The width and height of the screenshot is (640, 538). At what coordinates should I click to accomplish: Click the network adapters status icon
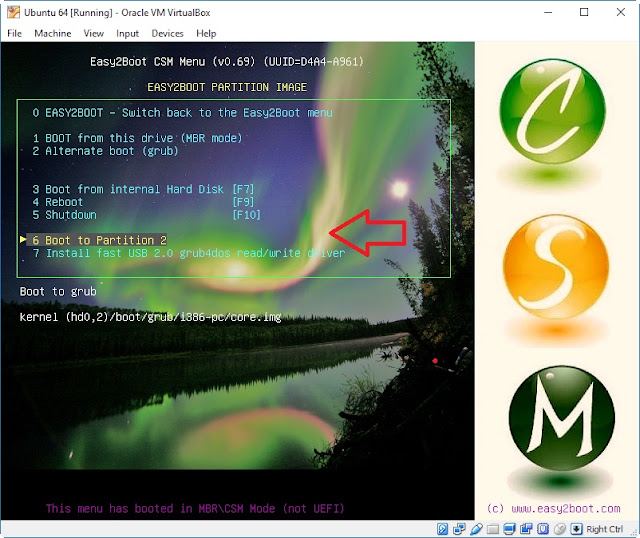coord(459,529)
